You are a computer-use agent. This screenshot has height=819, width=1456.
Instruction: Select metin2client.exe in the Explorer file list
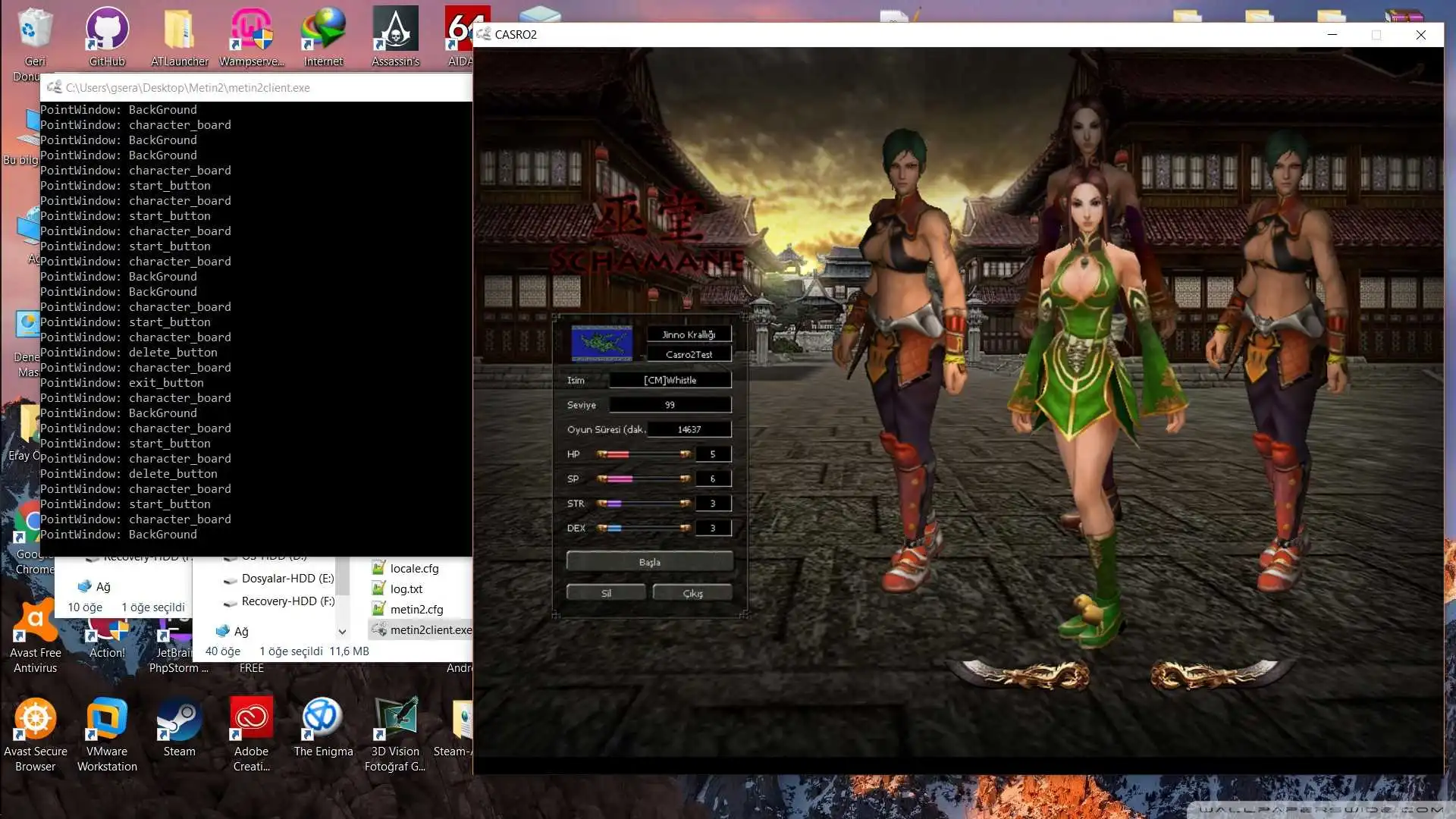(x=421, y=629)
